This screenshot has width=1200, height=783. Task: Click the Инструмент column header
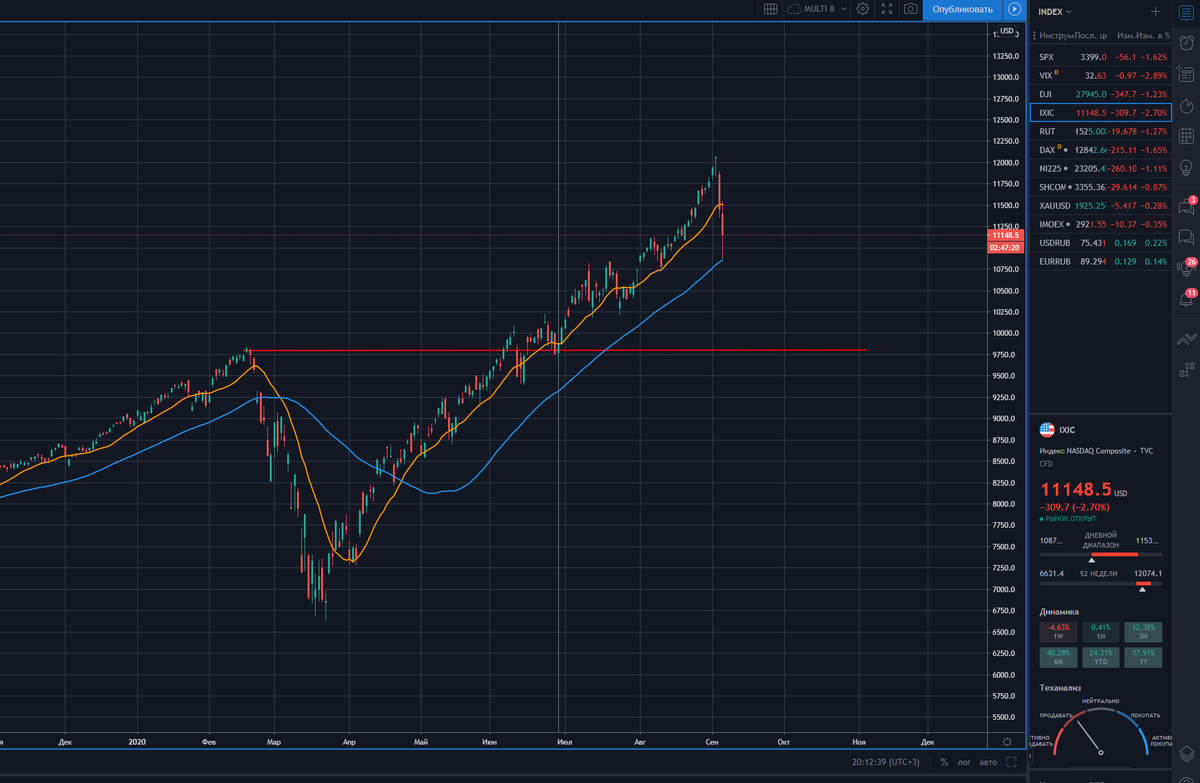tap(1056, 36)
